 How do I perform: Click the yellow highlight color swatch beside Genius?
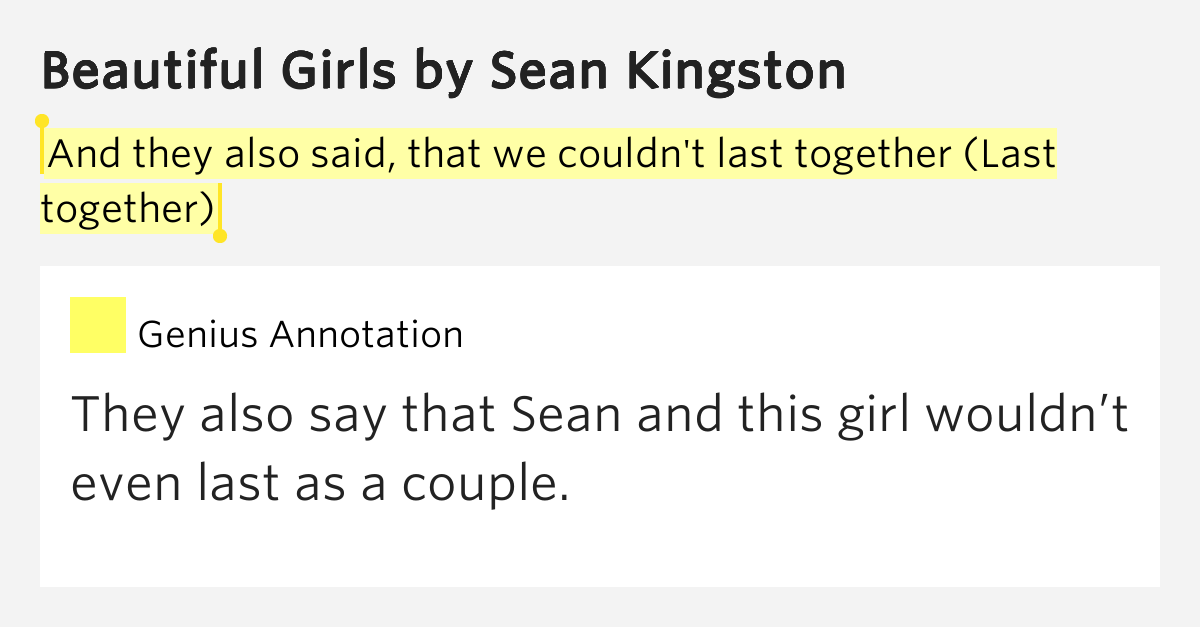97,325
